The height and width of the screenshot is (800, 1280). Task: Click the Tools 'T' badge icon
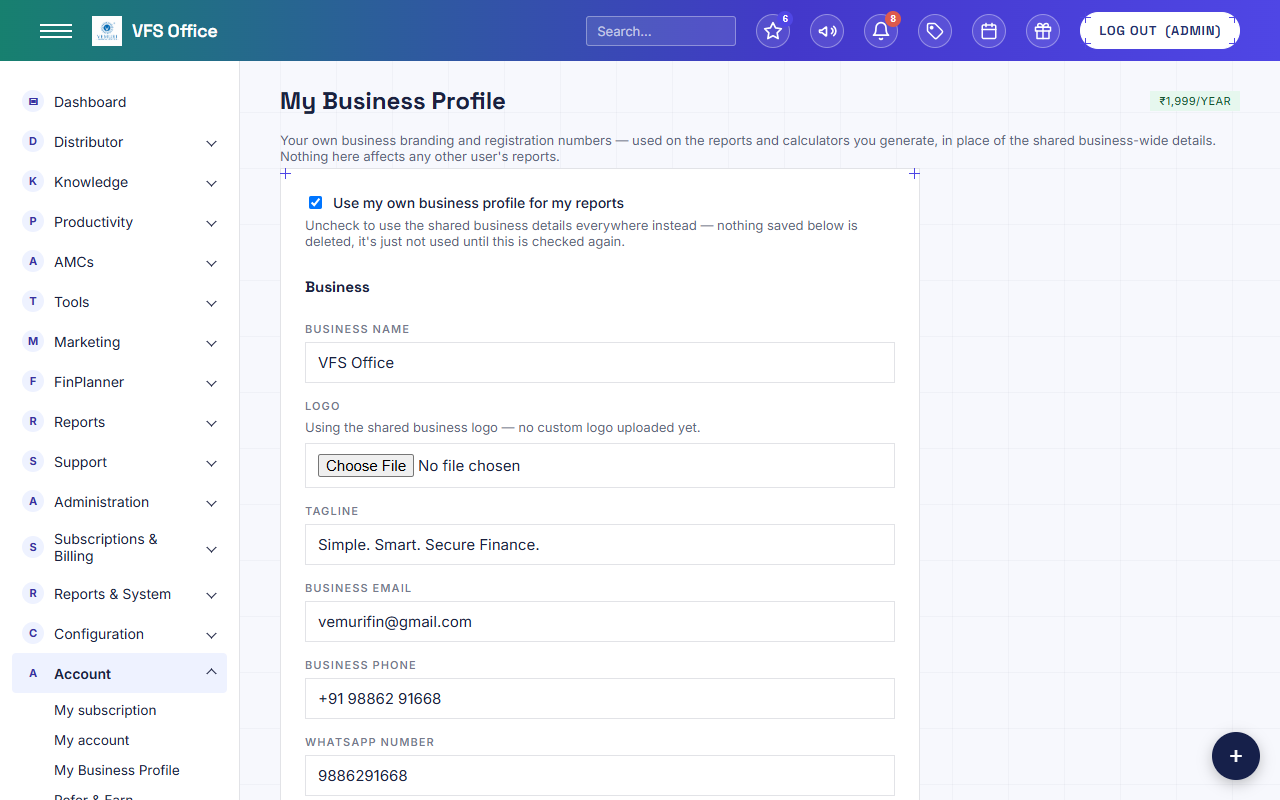tap(33, 301)
